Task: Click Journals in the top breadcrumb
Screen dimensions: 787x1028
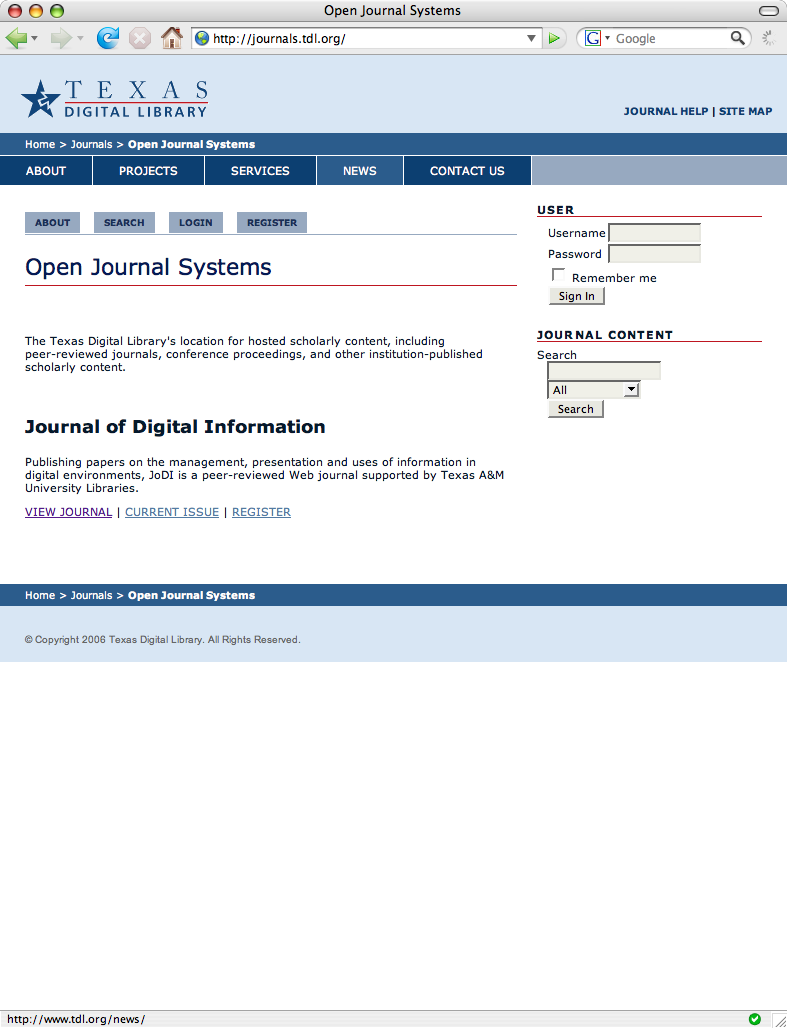Action: [x=91, y=144]
